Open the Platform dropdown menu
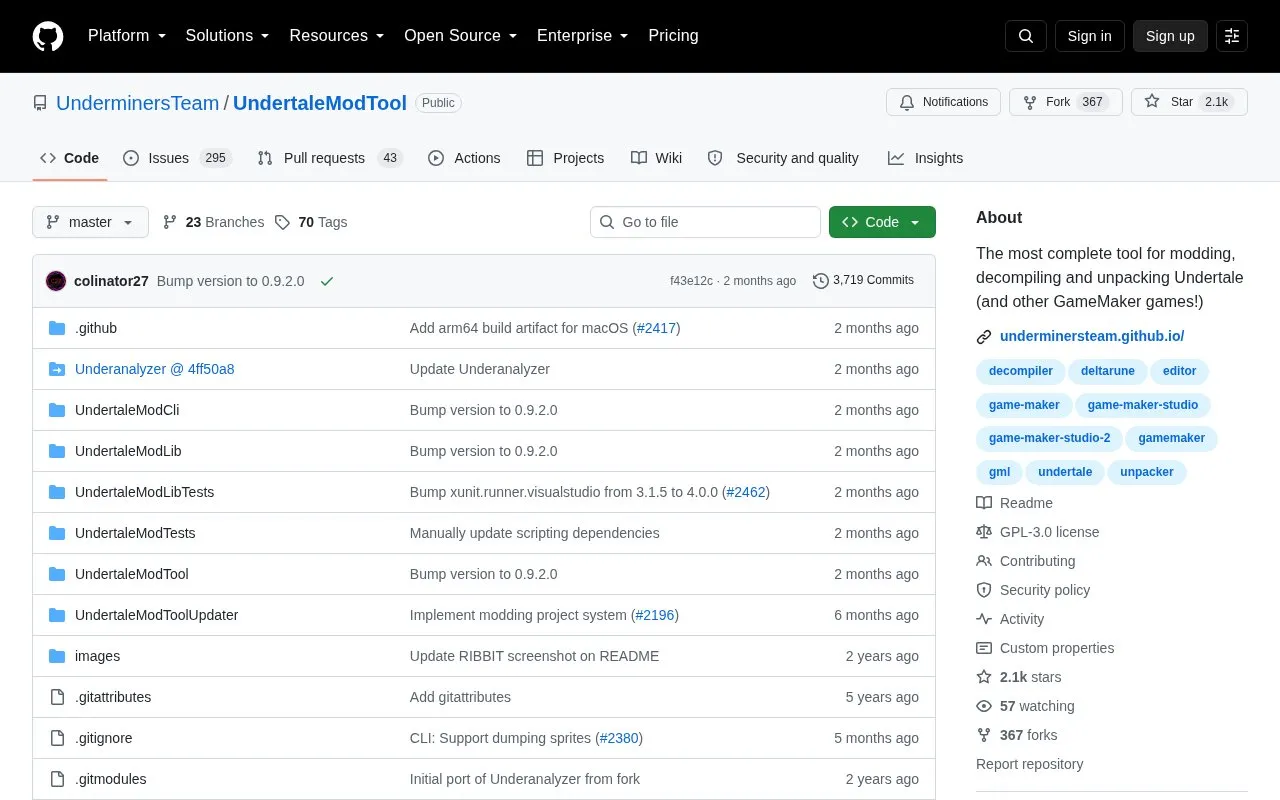The width and height of the screenshot is (1280, 800). 127,36
